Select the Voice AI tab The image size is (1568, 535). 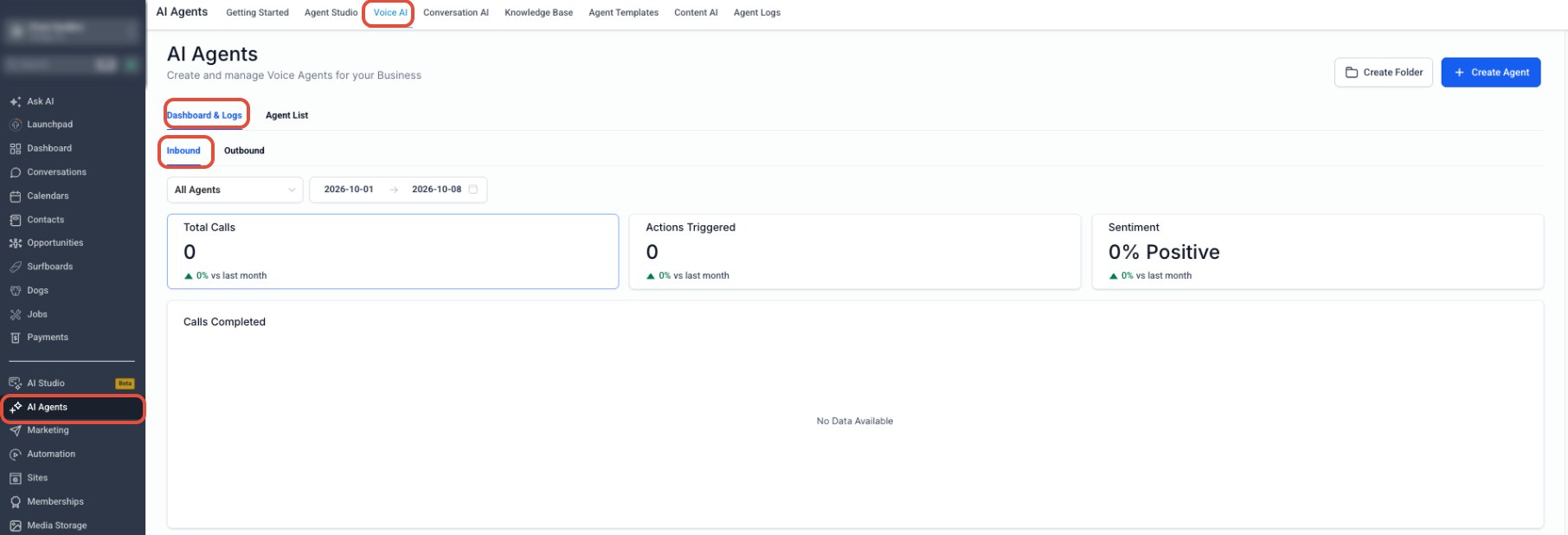click(390, 13)
